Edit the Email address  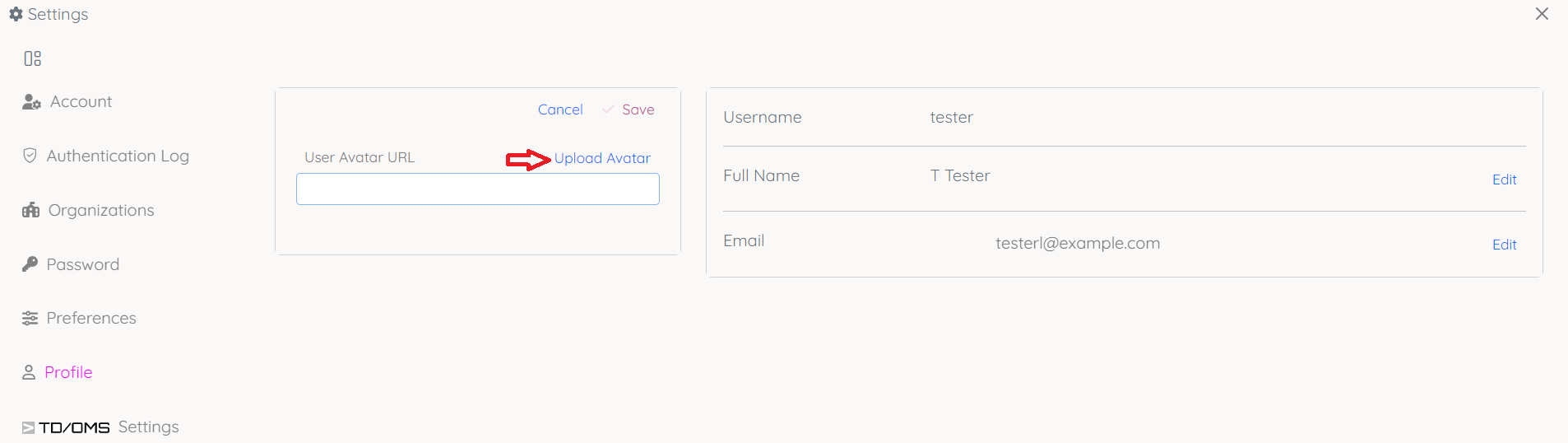point(1504,245)
